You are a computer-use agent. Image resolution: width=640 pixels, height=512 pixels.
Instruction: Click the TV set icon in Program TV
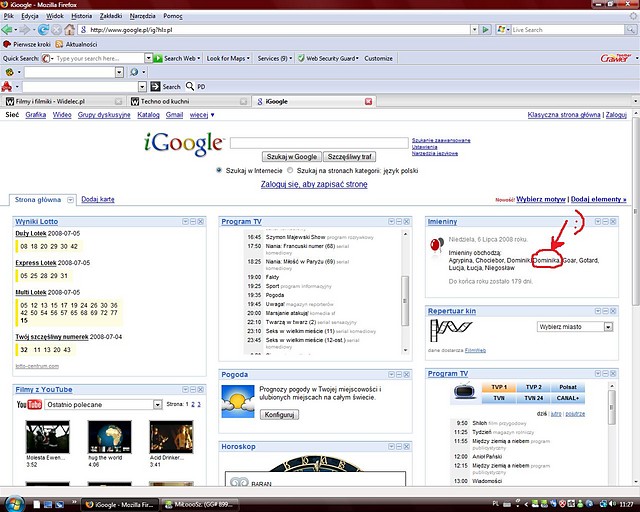tap(464, 391)
